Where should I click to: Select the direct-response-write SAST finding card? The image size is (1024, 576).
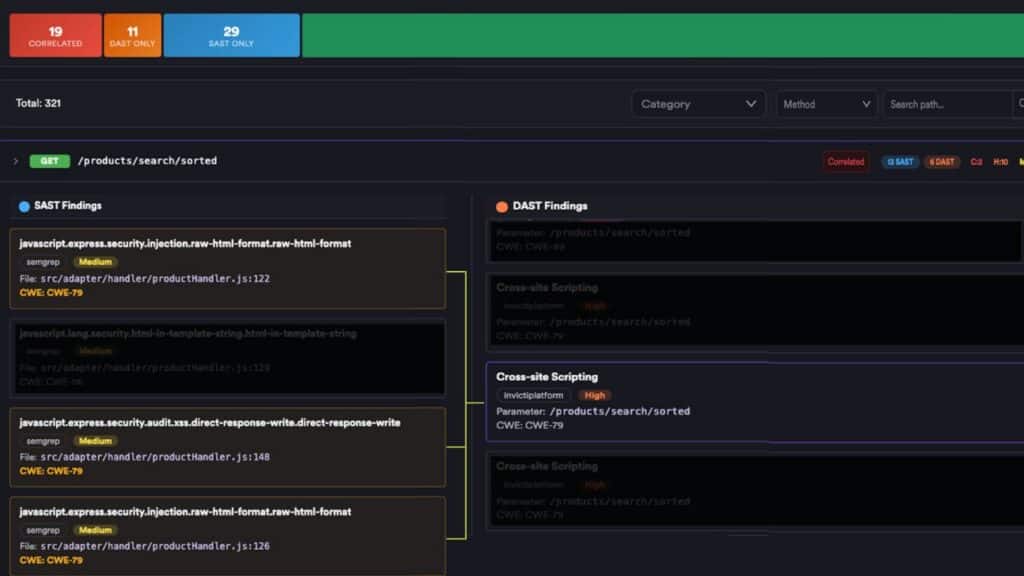(227, 446)
